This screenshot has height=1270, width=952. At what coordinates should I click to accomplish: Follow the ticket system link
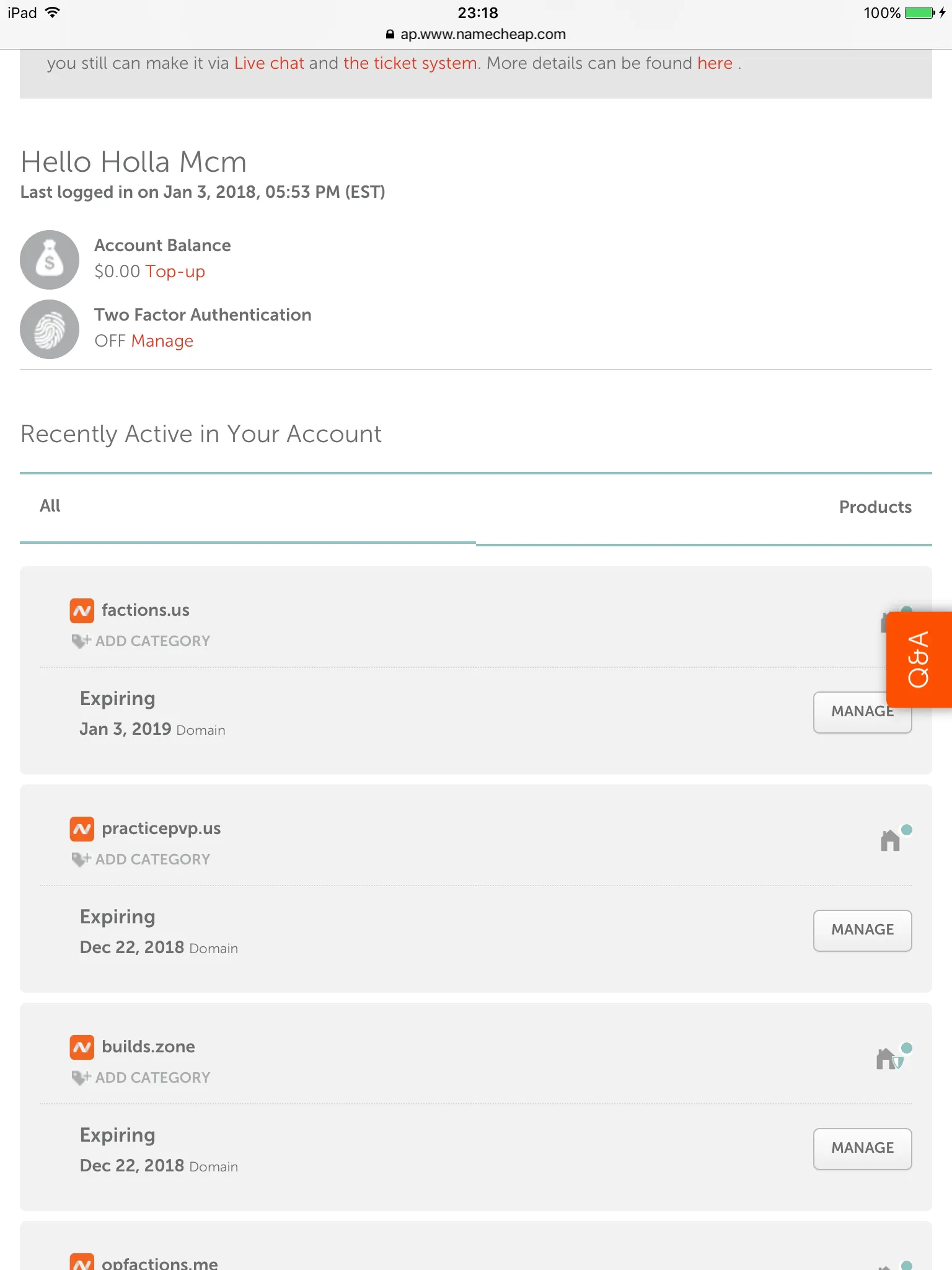[x=410, y=63]
